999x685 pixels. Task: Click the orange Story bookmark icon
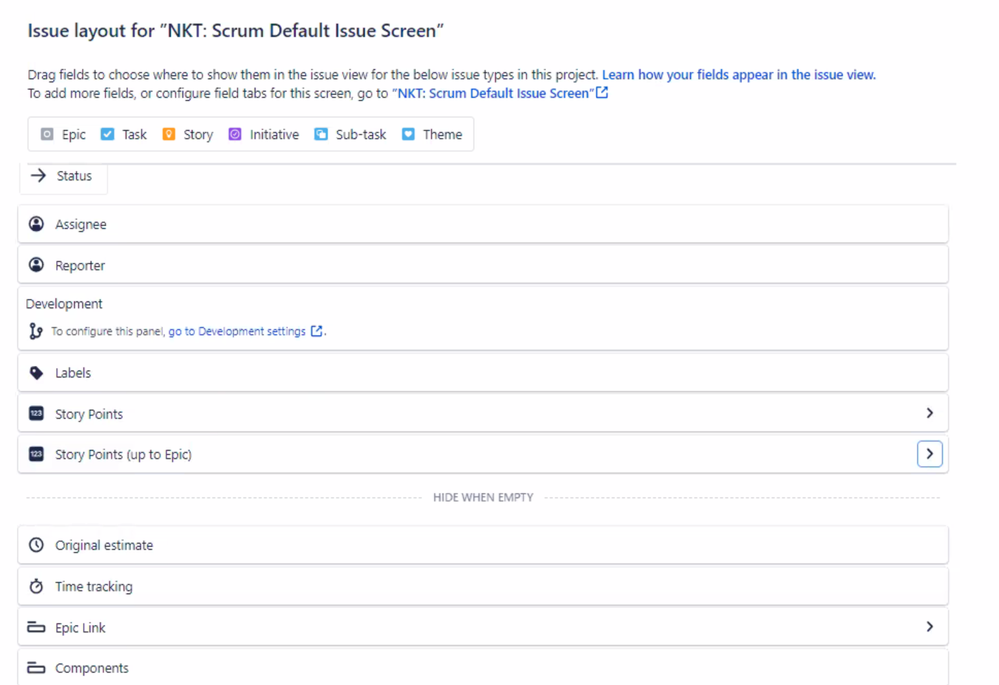pos(169,134)
